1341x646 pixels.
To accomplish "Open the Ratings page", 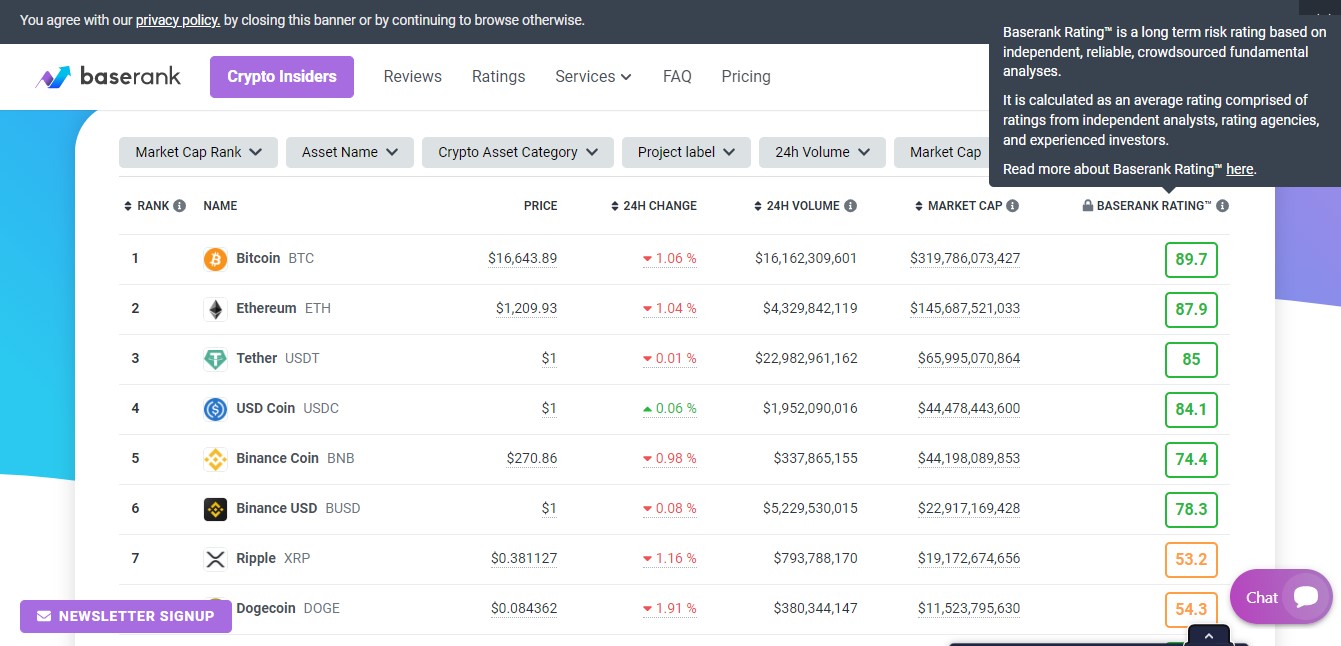I will click(499, 77).
